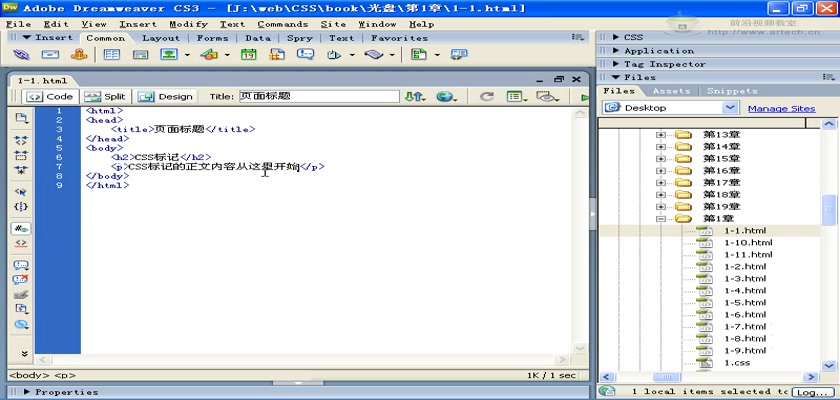
Task: Switch to Design view
Action: point(165,96)
